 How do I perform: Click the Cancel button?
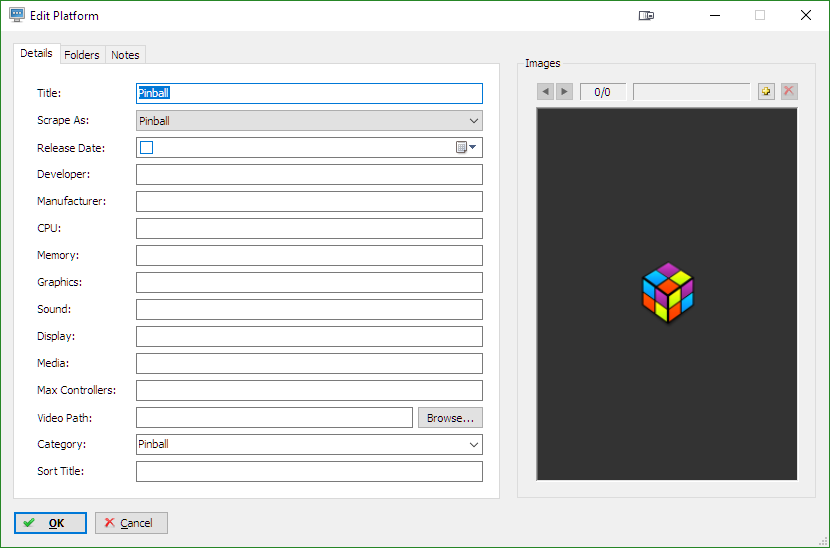coord(131,523)
